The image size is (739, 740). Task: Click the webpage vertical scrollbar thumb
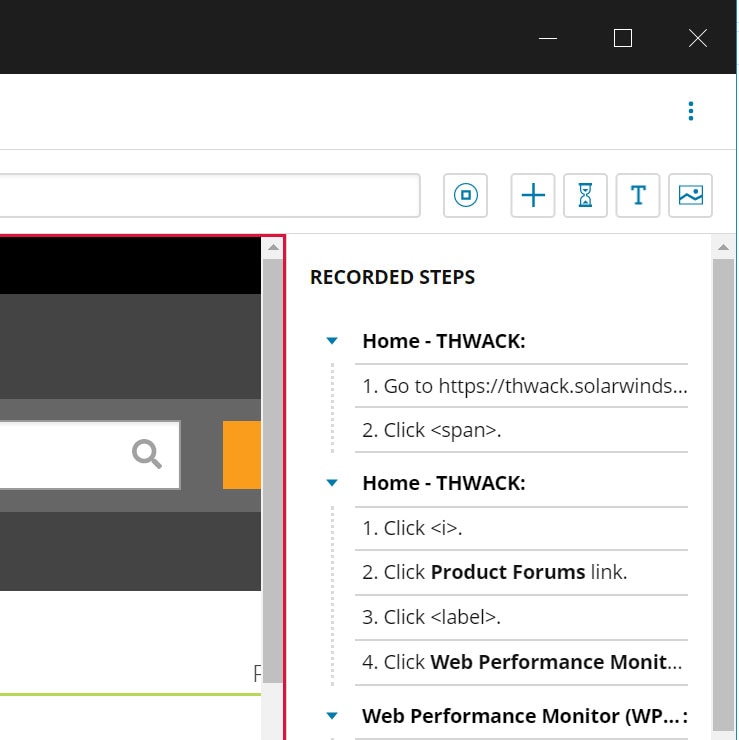(273, 470)
